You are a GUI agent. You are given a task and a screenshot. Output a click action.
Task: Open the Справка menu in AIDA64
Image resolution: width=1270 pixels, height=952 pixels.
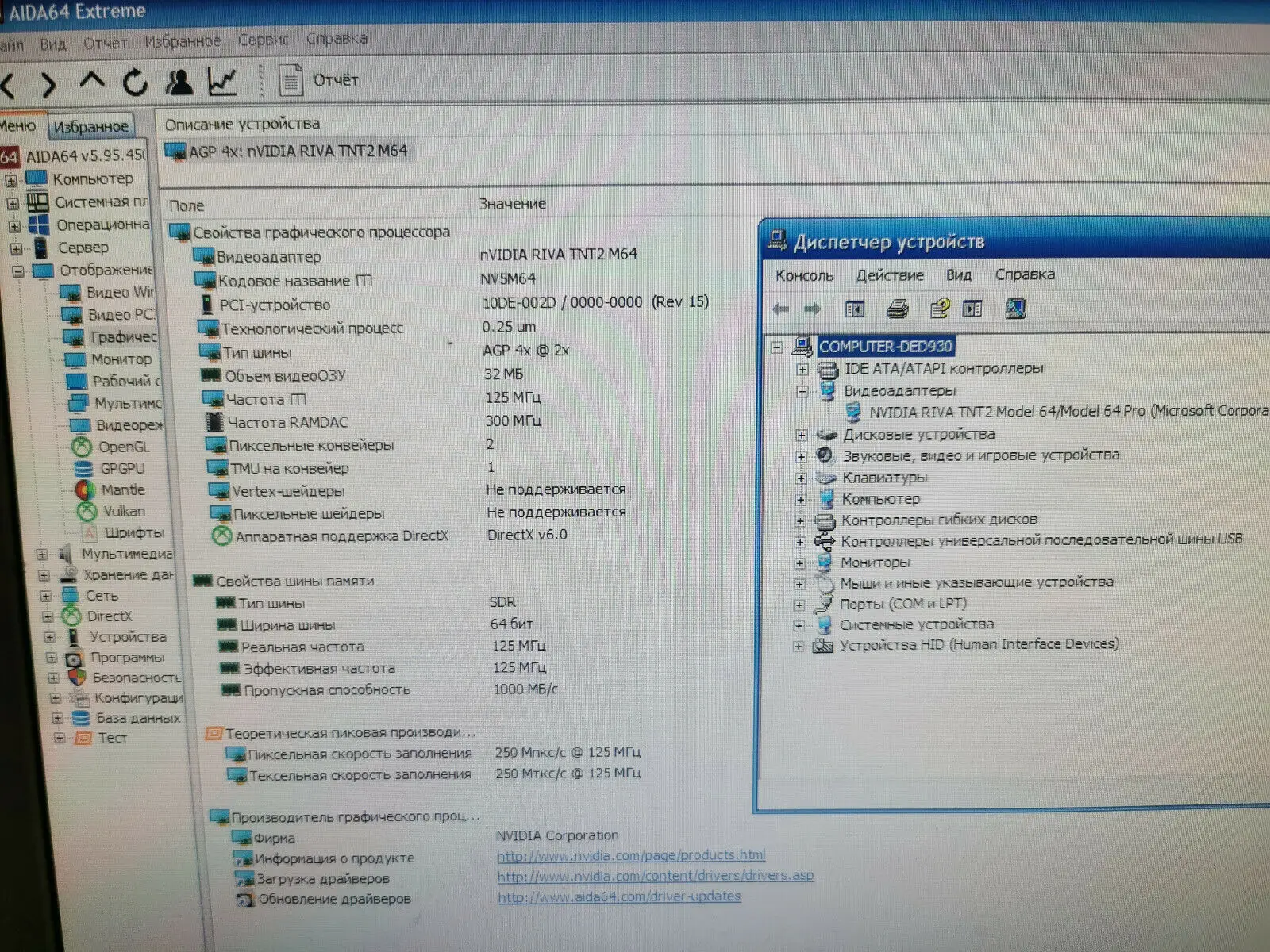click(x=337, y=38)
